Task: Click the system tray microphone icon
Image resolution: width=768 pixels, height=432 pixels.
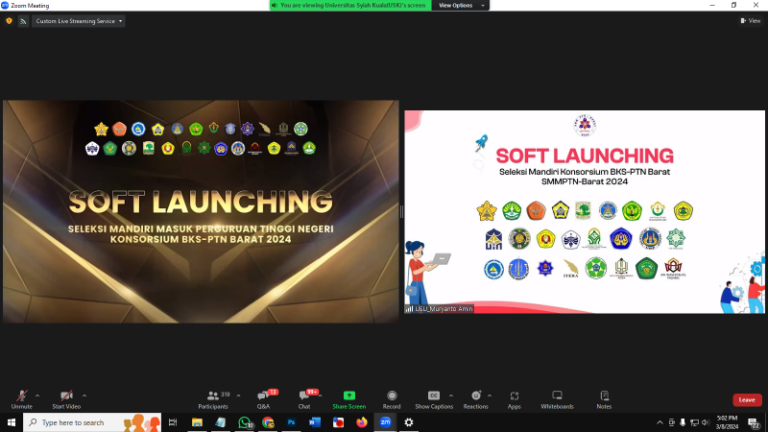Action: (682, 422)
